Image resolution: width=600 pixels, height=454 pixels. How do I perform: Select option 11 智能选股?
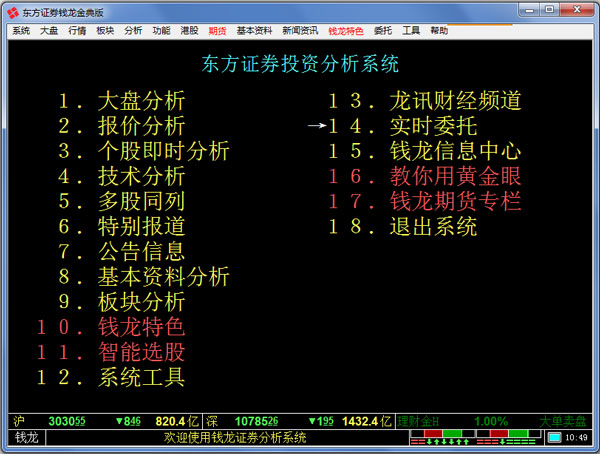pos(111,352)
